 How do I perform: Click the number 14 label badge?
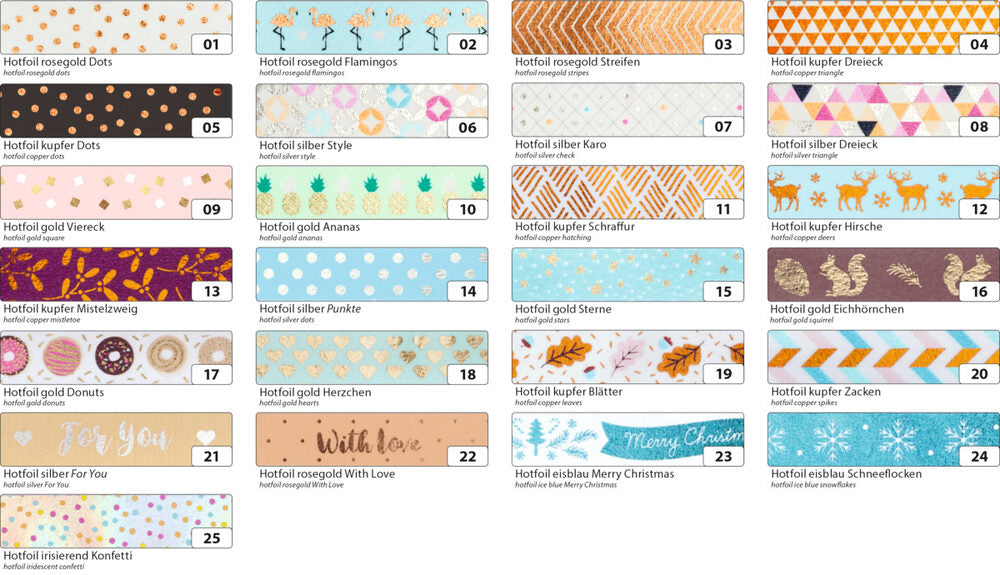click(467, 291)
